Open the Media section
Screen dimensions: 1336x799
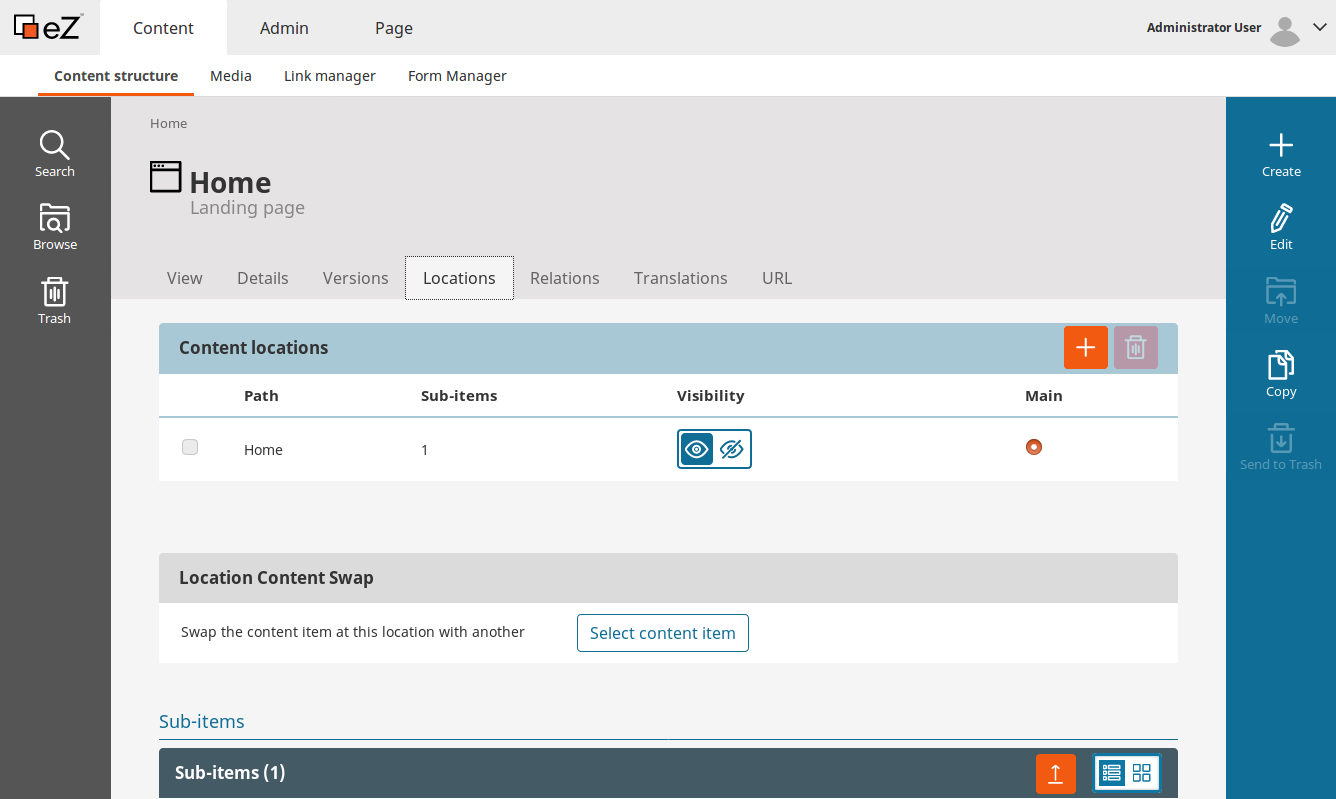(x=231, y=75)
